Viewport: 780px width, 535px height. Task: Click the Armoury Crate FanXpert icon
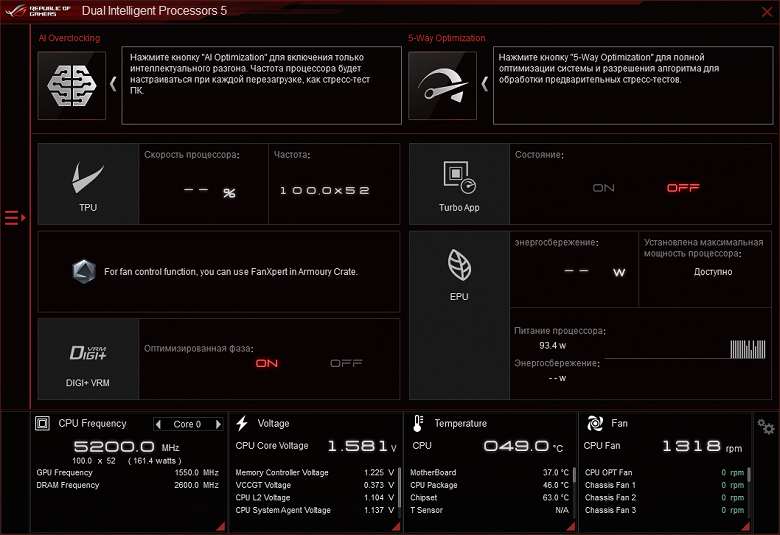[x=84, y=272]
